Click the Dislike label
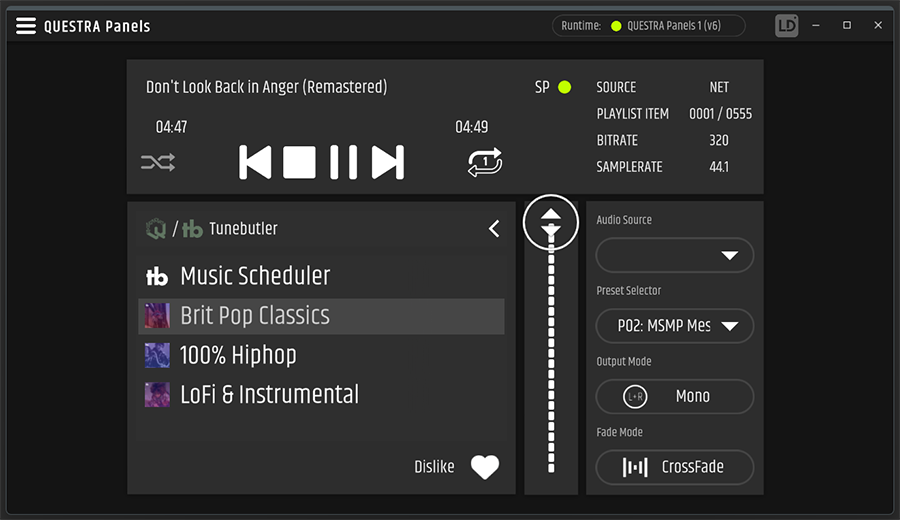The height and width of the screenshot is (520, 900). 434,467
